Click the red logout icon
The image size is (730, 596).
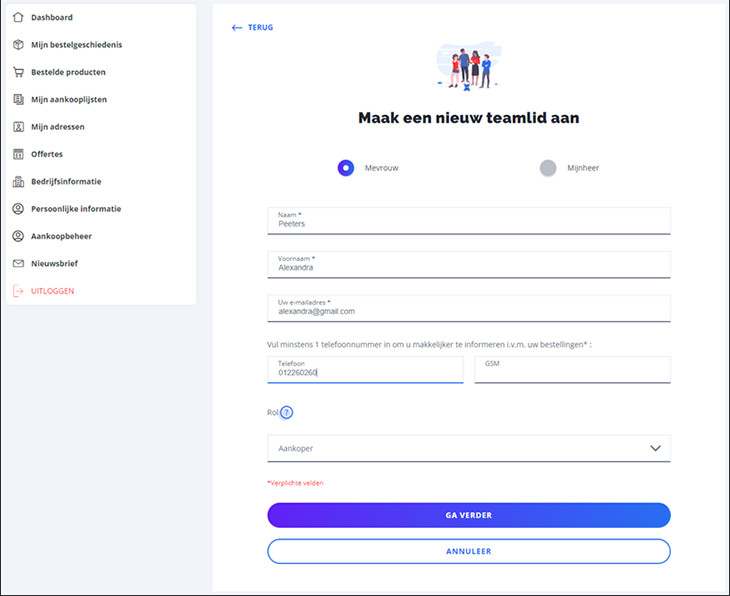pyautogui.click(x=18, y=291)
